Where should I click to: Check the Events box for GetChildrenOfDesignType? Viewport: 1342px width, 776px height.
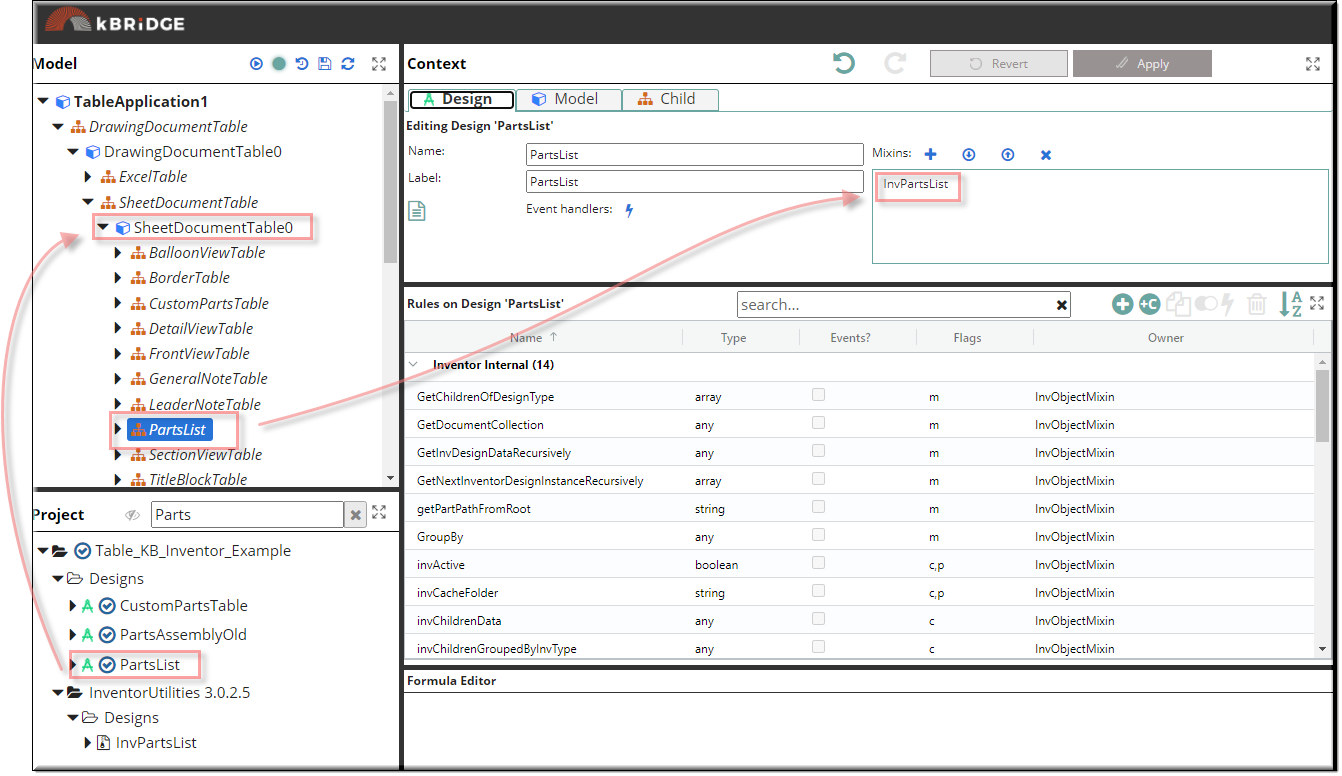(818, 395)
